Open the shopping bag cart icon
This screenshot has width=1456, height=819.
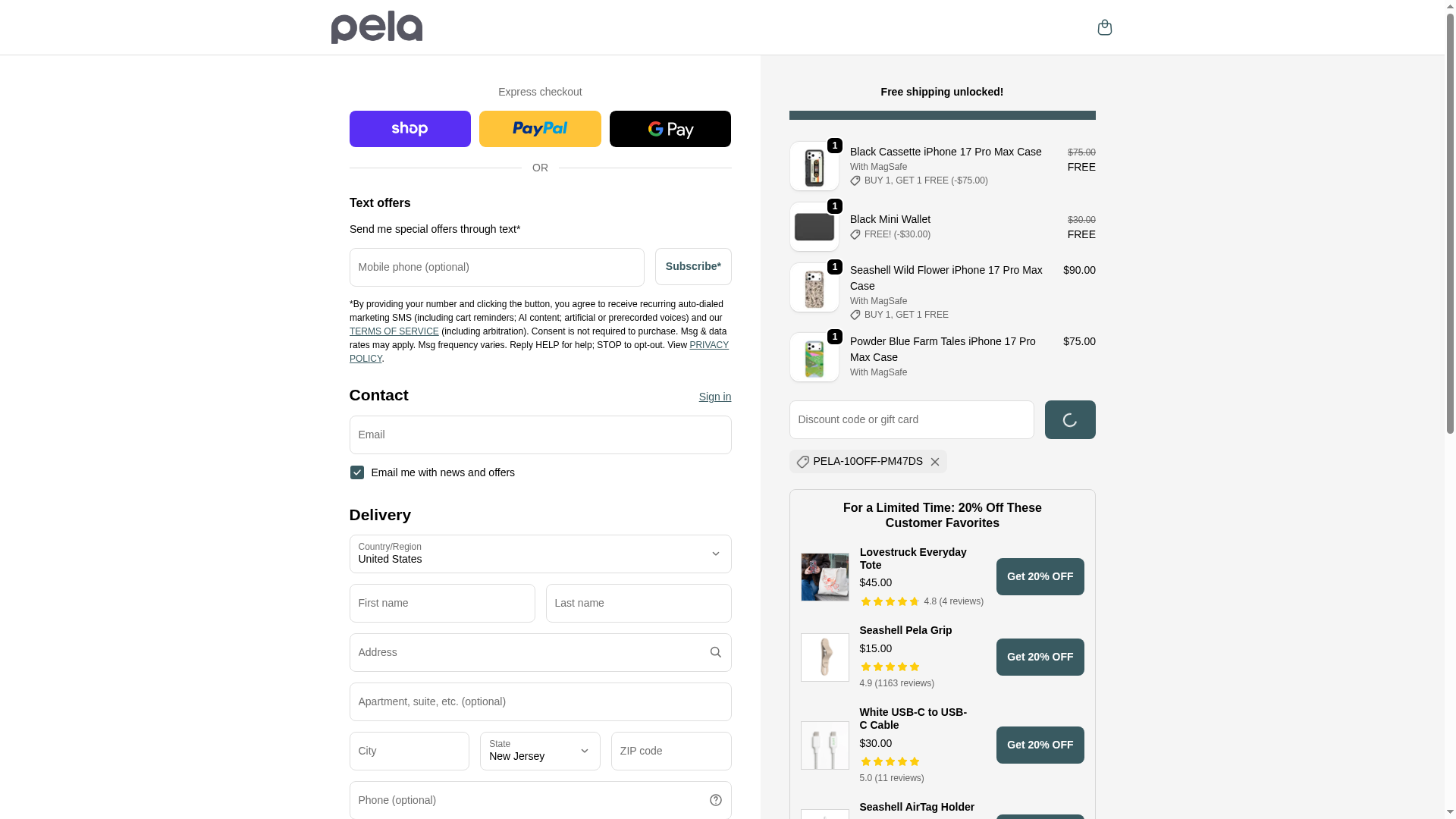[x=1104, y=27]
